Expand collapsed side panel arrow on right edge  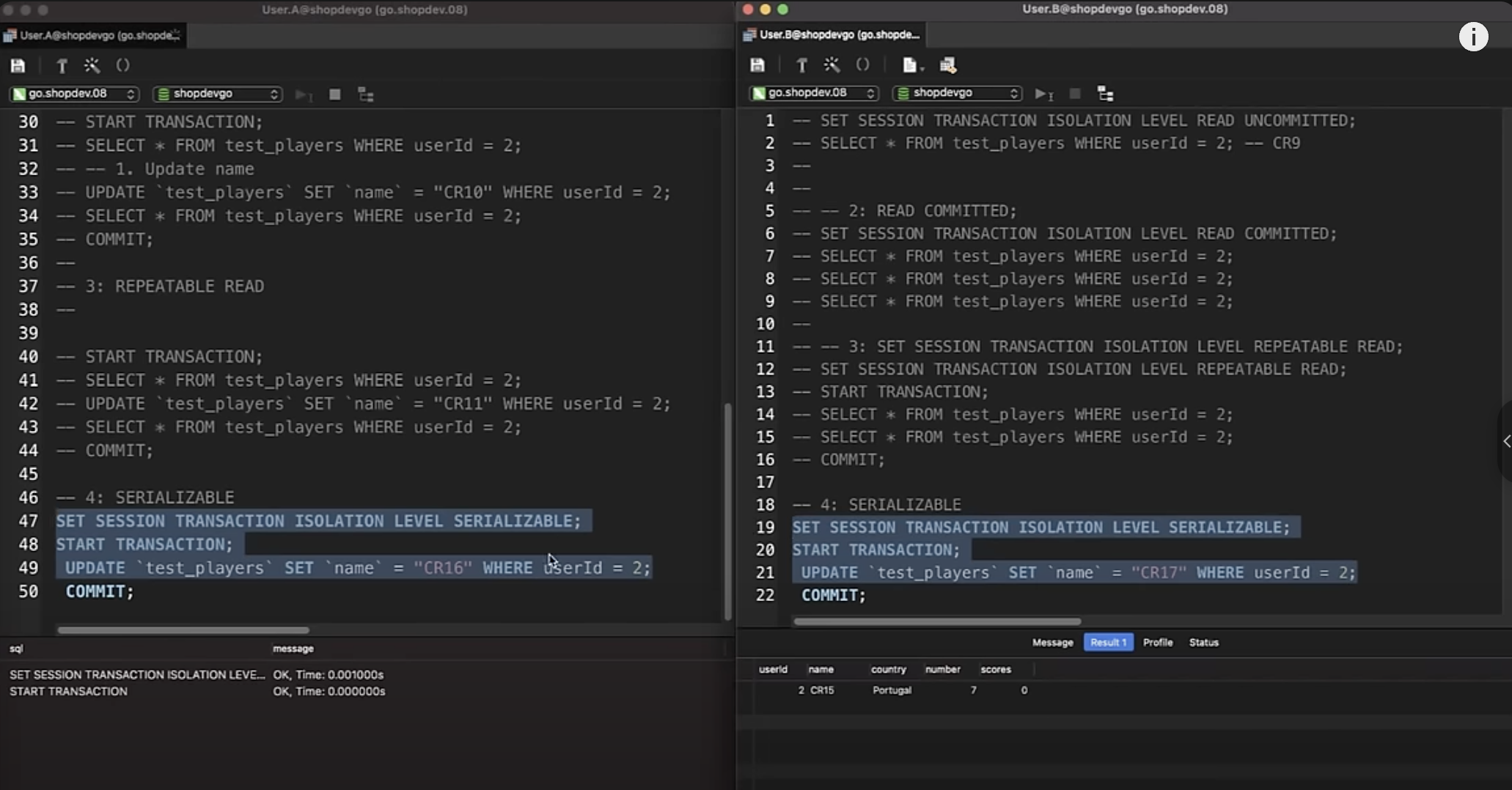pos(1506,441)
